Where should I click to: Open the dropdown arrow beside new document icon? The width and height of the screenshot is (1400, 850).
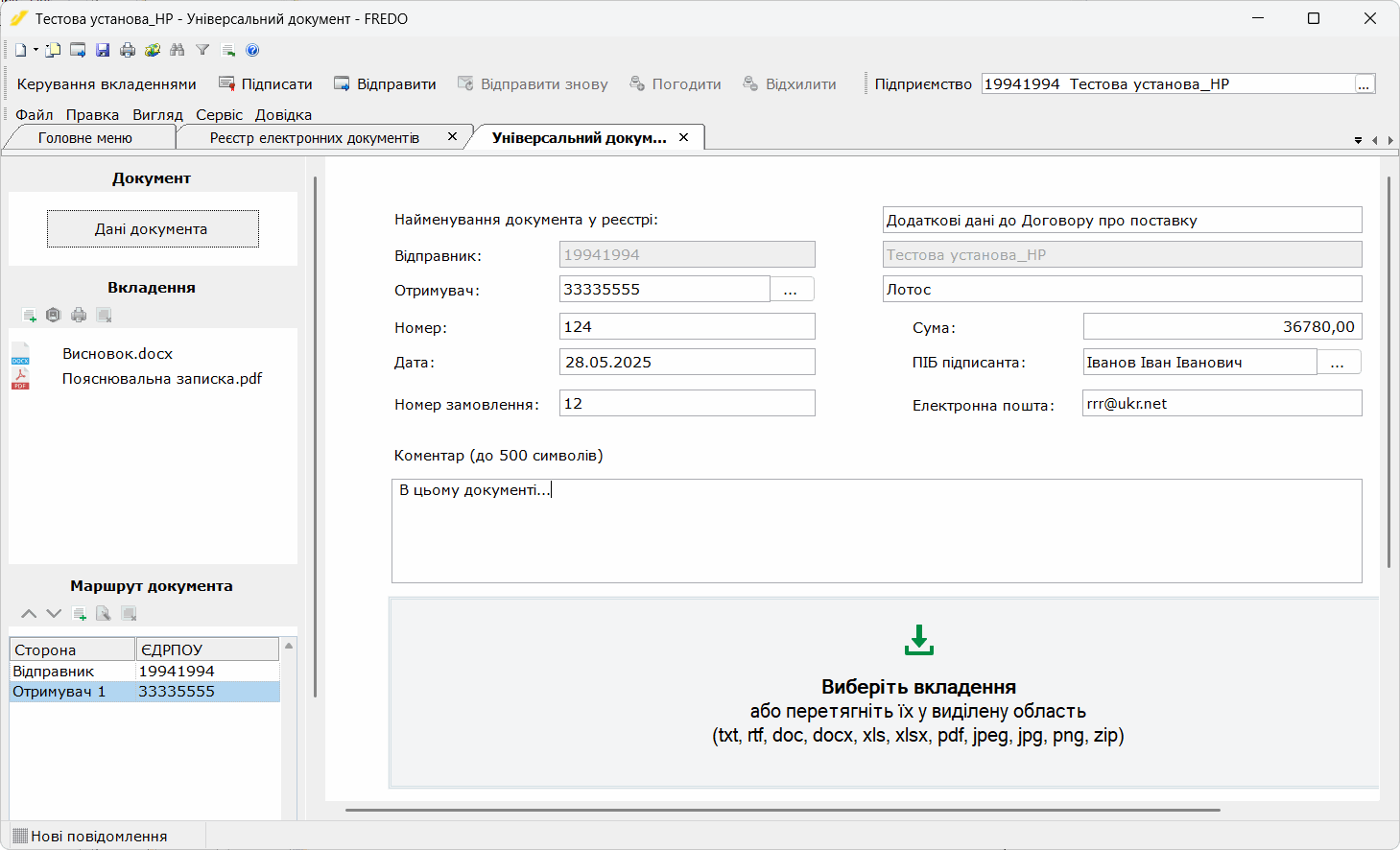(36, 50)
